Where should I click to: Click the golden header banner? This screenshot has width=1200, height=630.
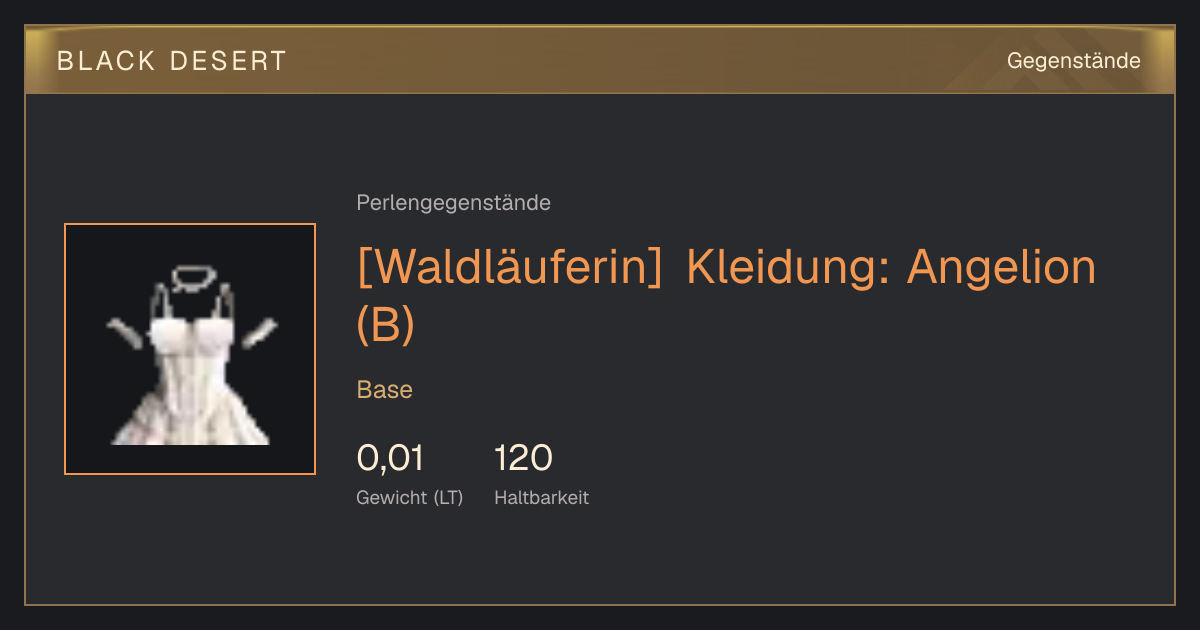point(600,60)
